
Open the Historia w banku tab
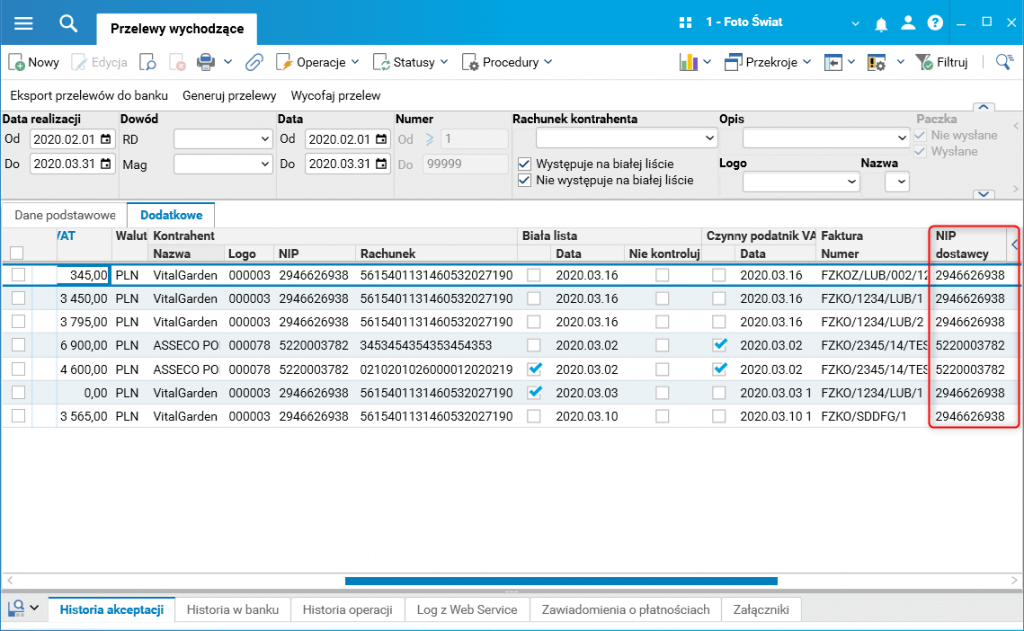click(x=232, y=609)
